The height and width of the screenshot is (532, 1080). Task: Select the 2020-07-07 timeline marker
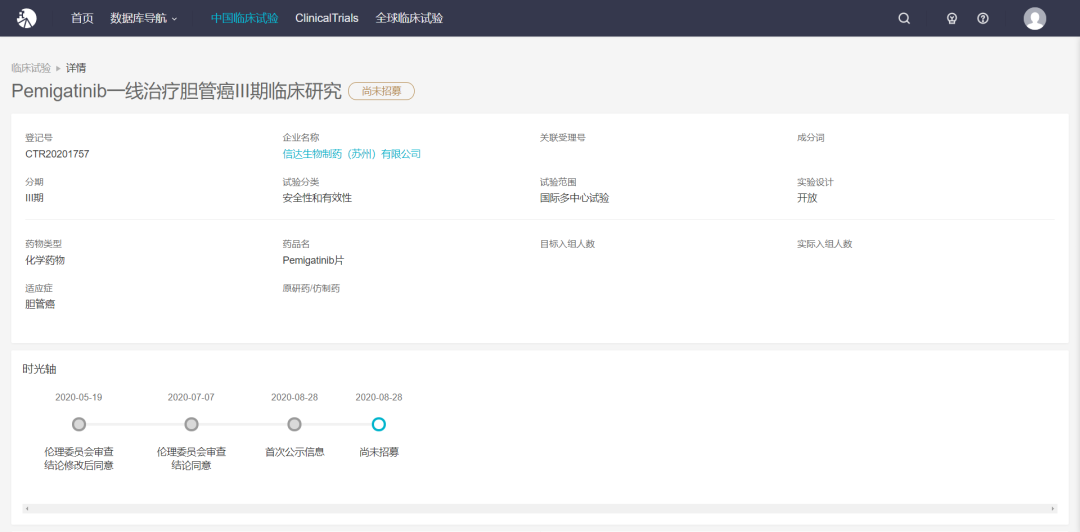[191, 424]
